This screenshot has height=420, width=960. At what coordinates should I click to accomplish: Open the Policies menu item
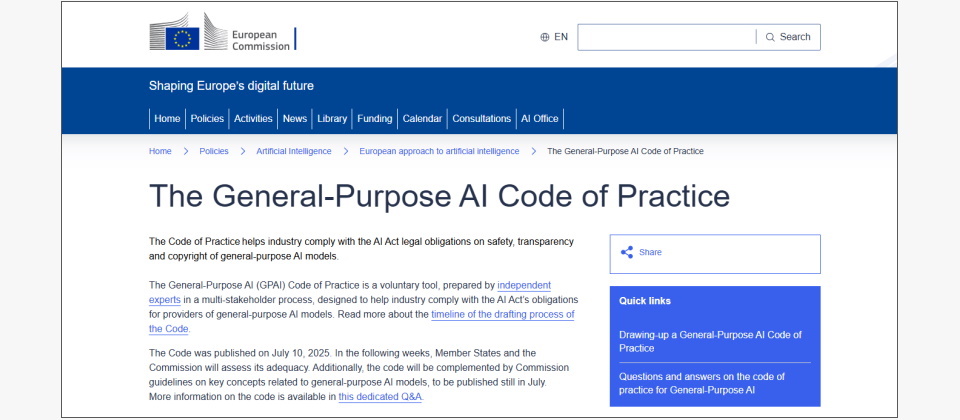coord(207,119)
